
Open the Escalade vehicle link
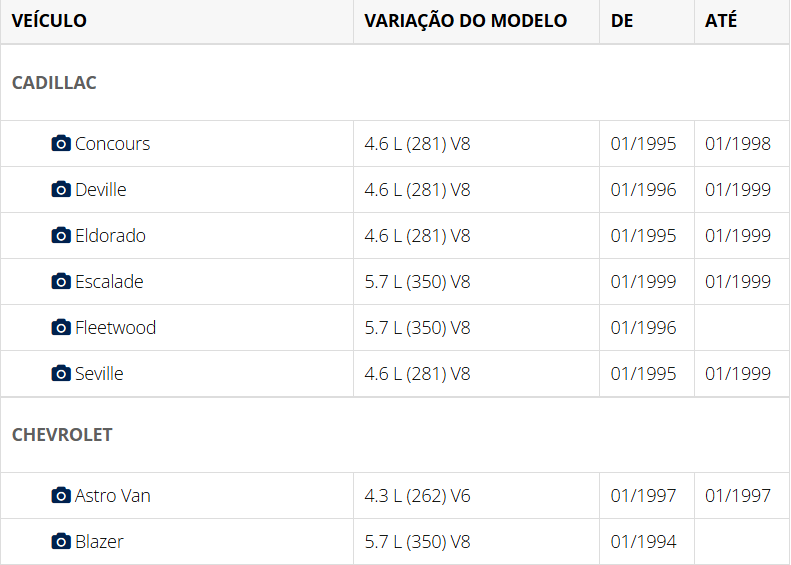click(109, 282)
